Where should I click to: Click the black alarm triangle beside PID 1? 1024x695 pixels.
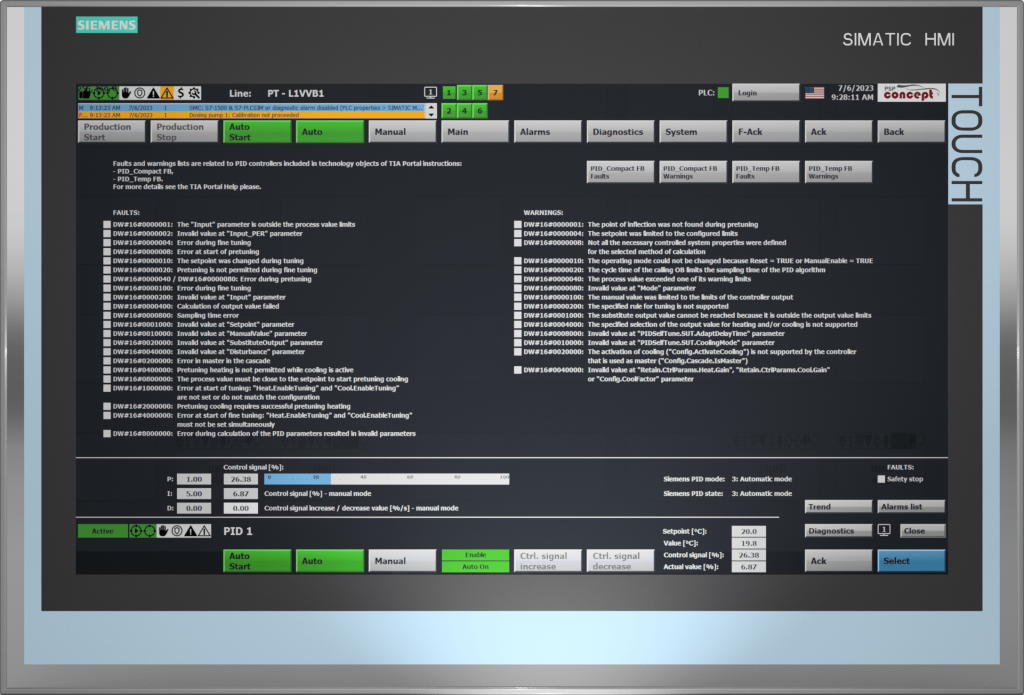point(190,531)
